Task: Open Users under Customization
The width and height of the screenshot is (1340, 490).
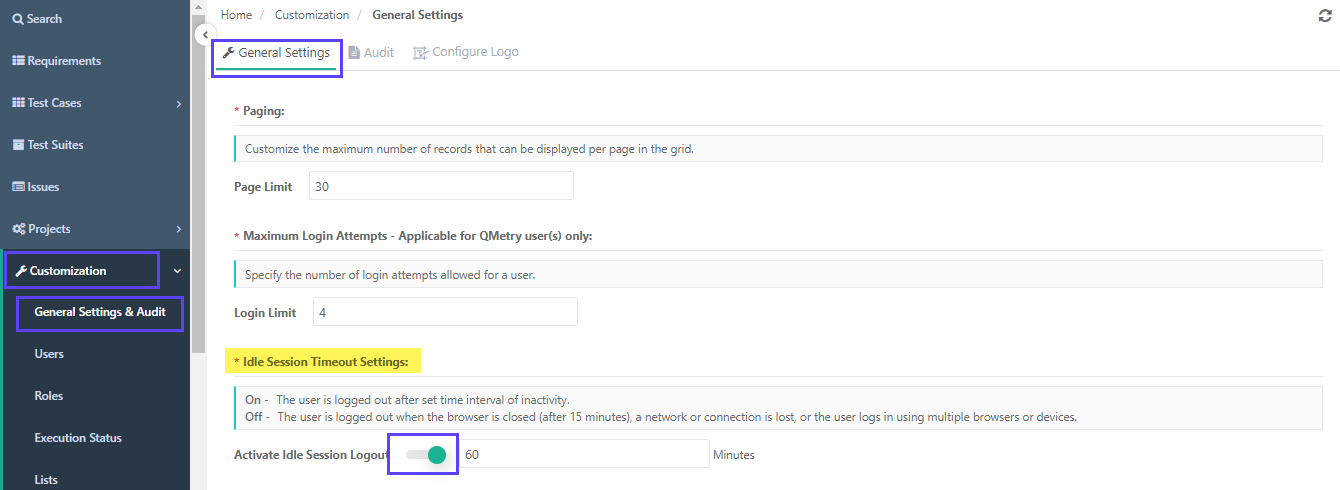Action: click(49, 354)
